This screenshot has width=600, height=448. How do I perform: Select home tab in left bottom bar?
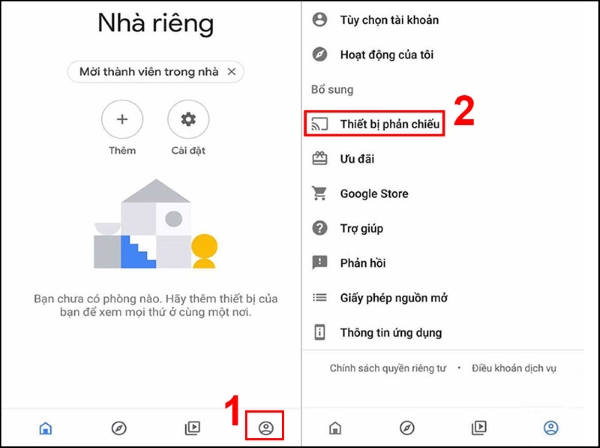tap(46, 428)
